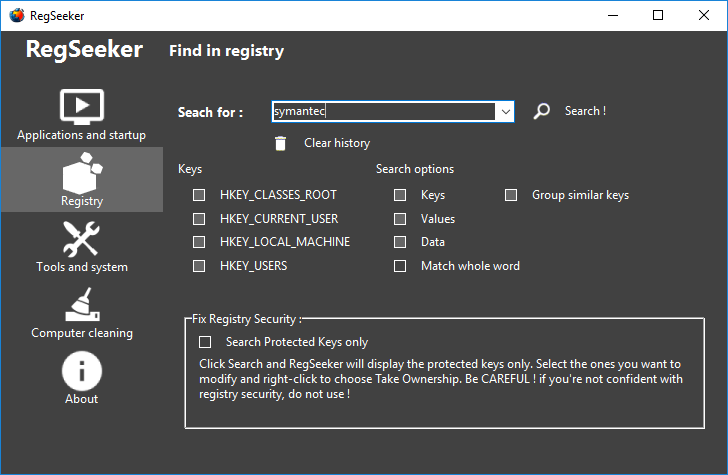This screenshot has height=475, width=728.
Task: Enable Group similar keys checkbox
Action: [x=511, y=195]
